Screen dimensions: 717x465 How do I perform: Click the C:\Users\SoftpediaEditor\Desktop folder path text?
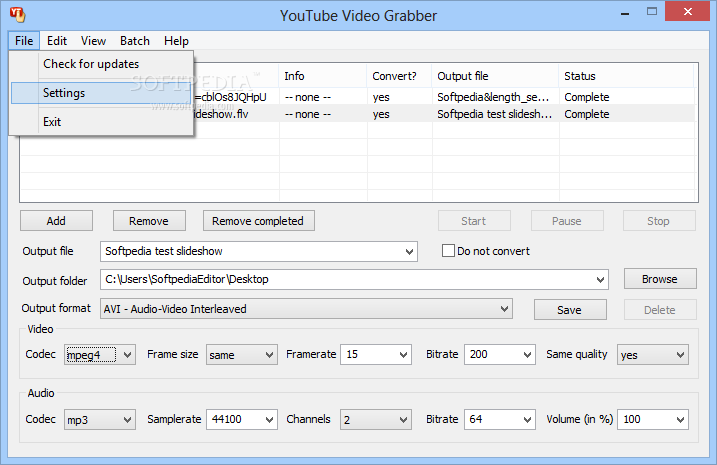187,279
